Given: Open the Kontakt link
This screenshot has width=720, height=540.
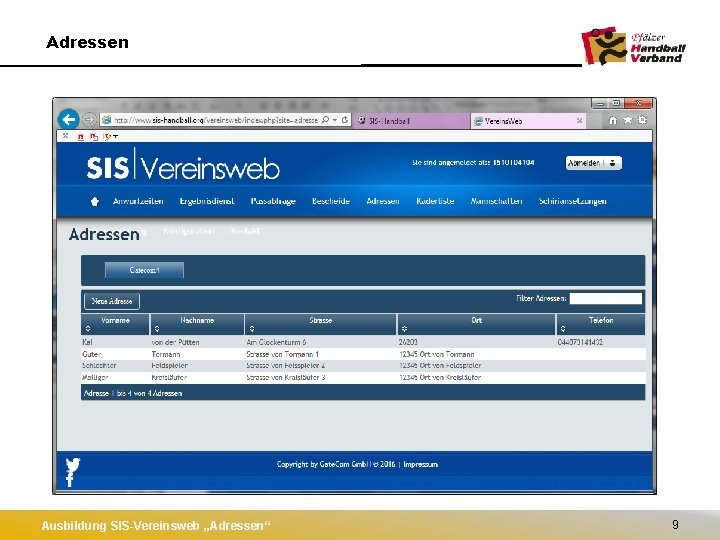Looking at the screenshot, I should pos(245,231).
